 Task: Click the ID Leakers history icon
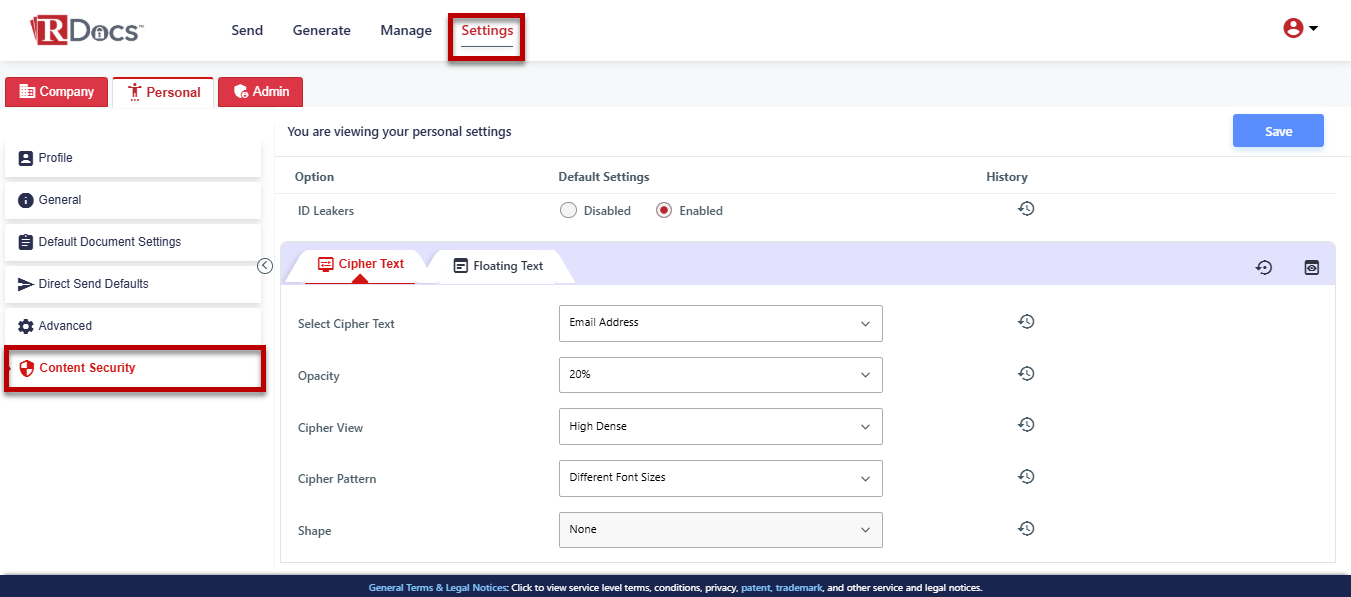tap(1025, 209)
